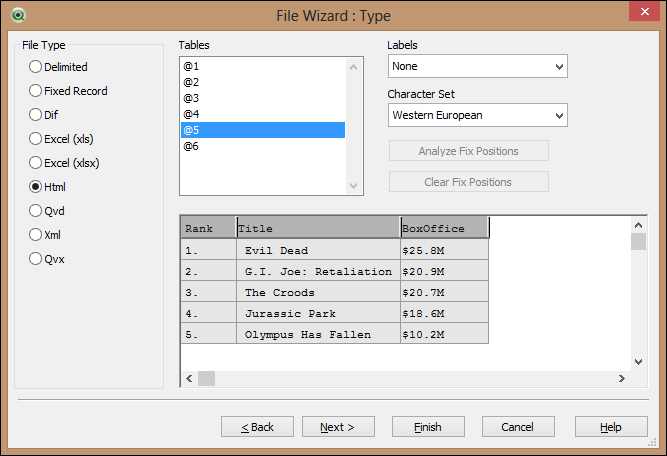Click the Clear Fix Positions button
Screen dimensions: 667x456
469,182
